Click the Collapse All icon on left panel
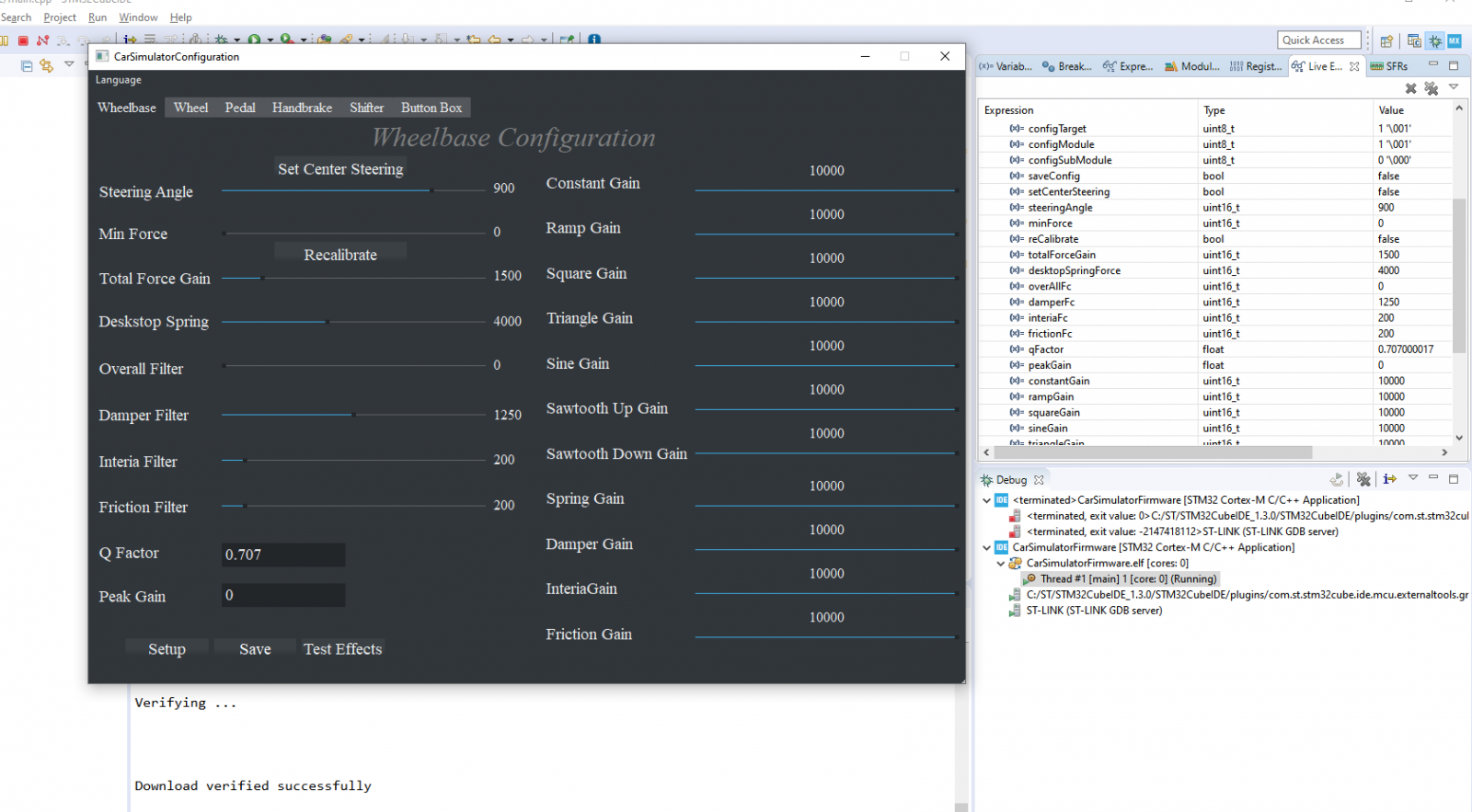 [27, 66]
